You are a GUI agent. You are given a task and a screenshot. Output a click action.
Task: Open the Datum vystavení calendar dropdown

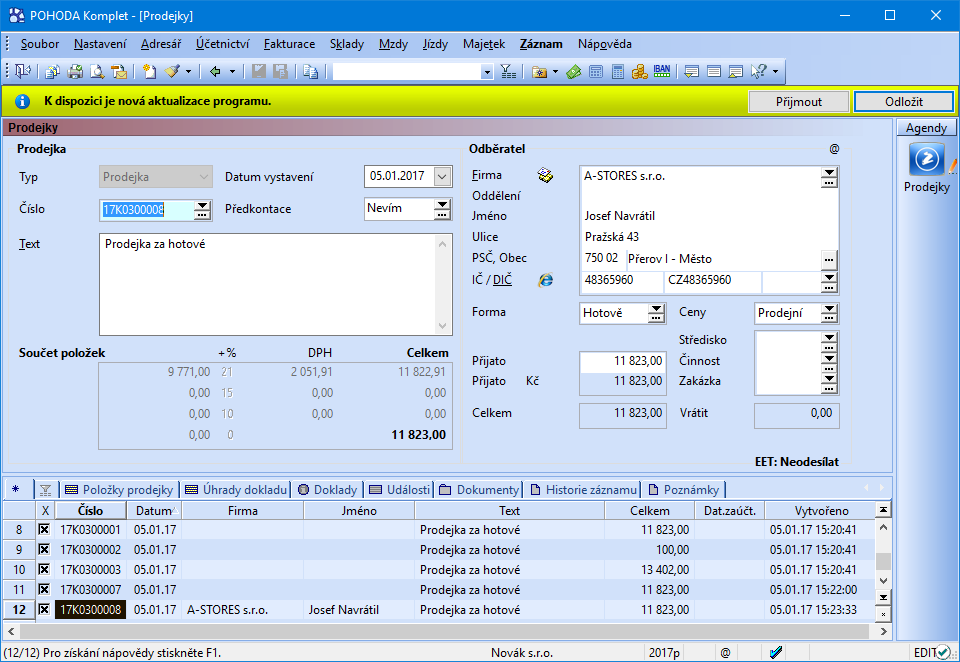(442, 176)
